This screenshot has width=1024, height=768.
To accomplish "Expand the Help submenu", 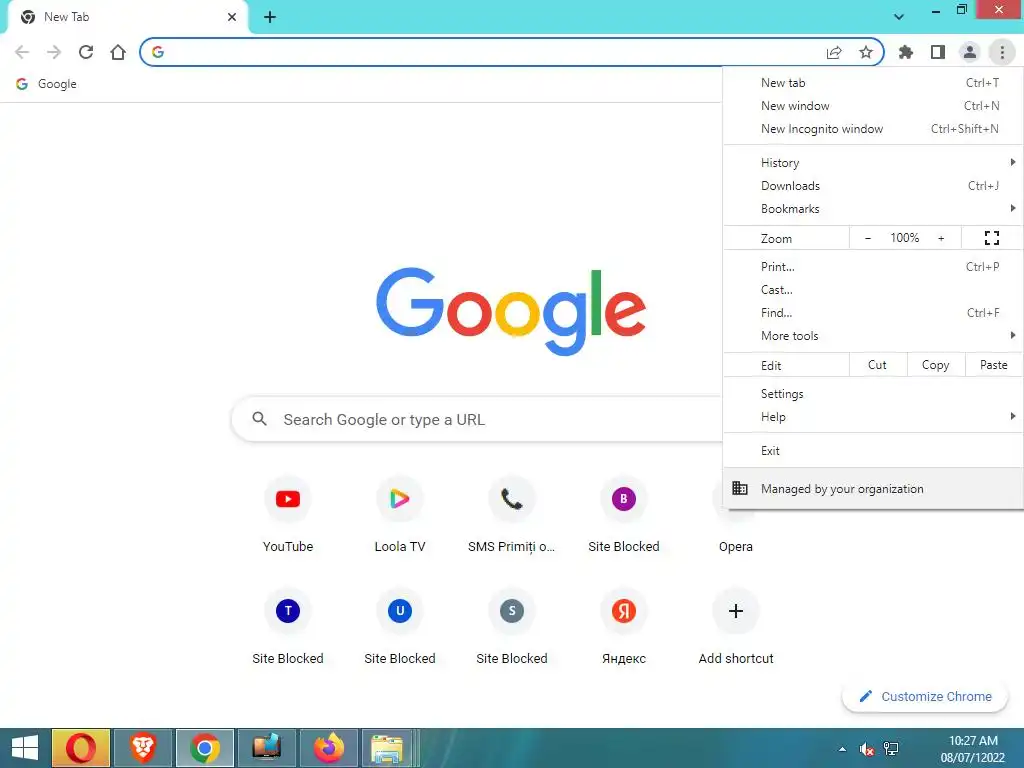I will (873, 417).
